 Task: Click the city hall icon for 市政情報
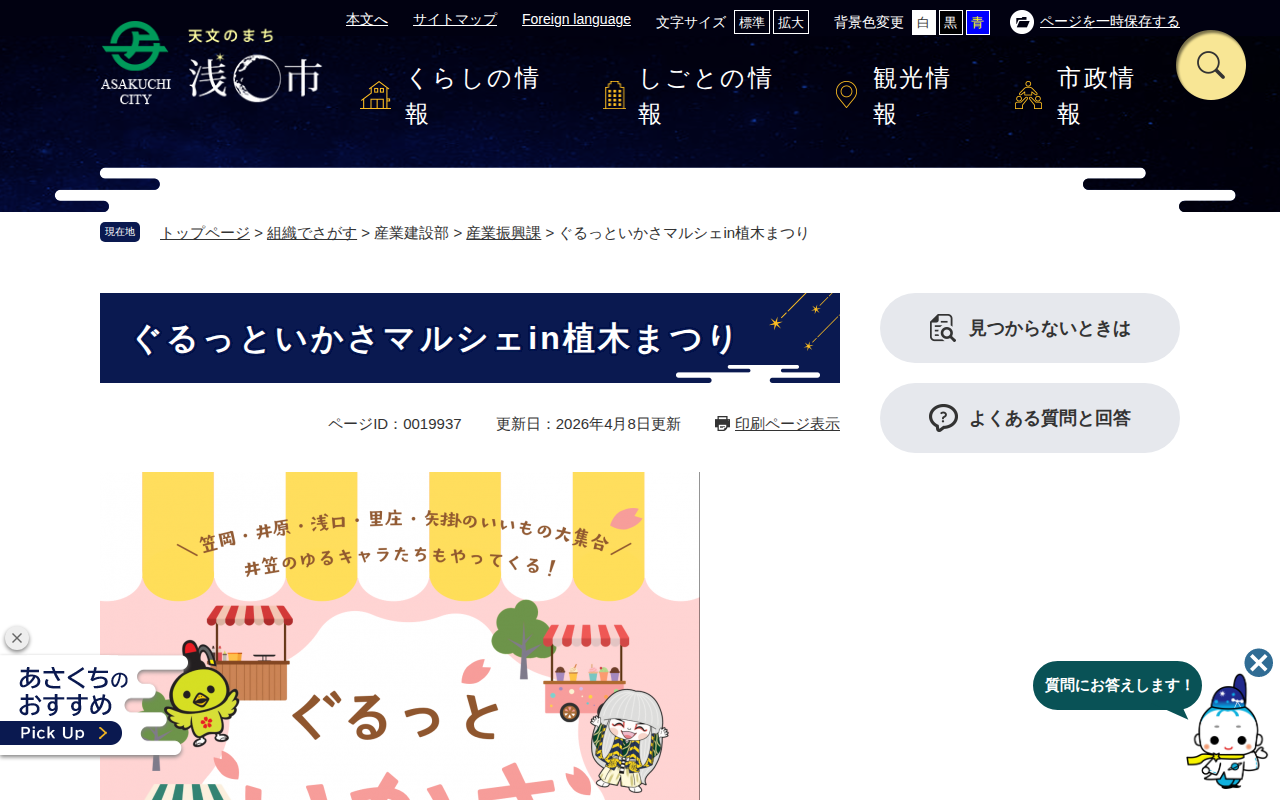coord(1028,95)
